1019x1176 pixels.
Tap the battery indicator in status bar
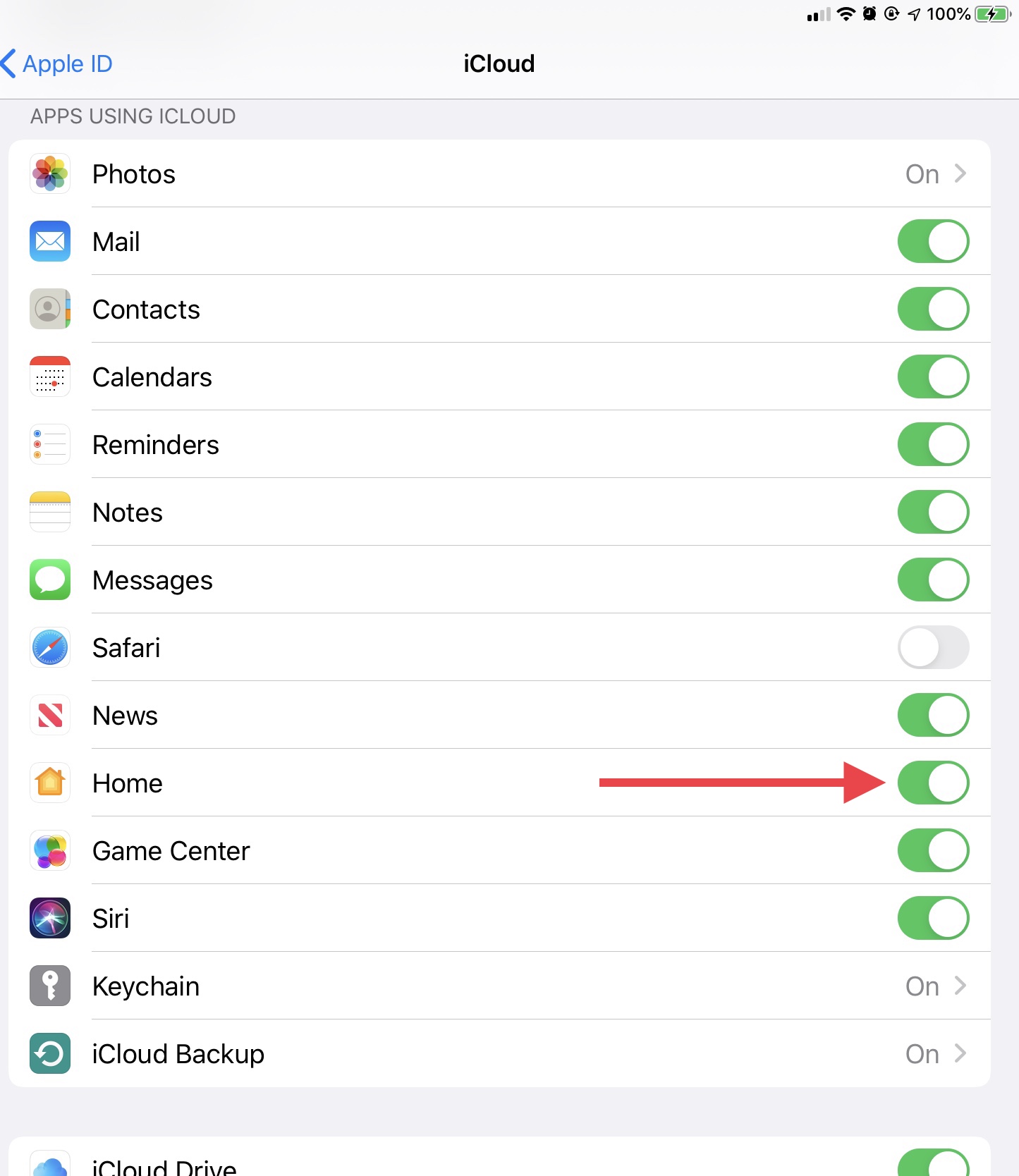click(x=993, y=14)
